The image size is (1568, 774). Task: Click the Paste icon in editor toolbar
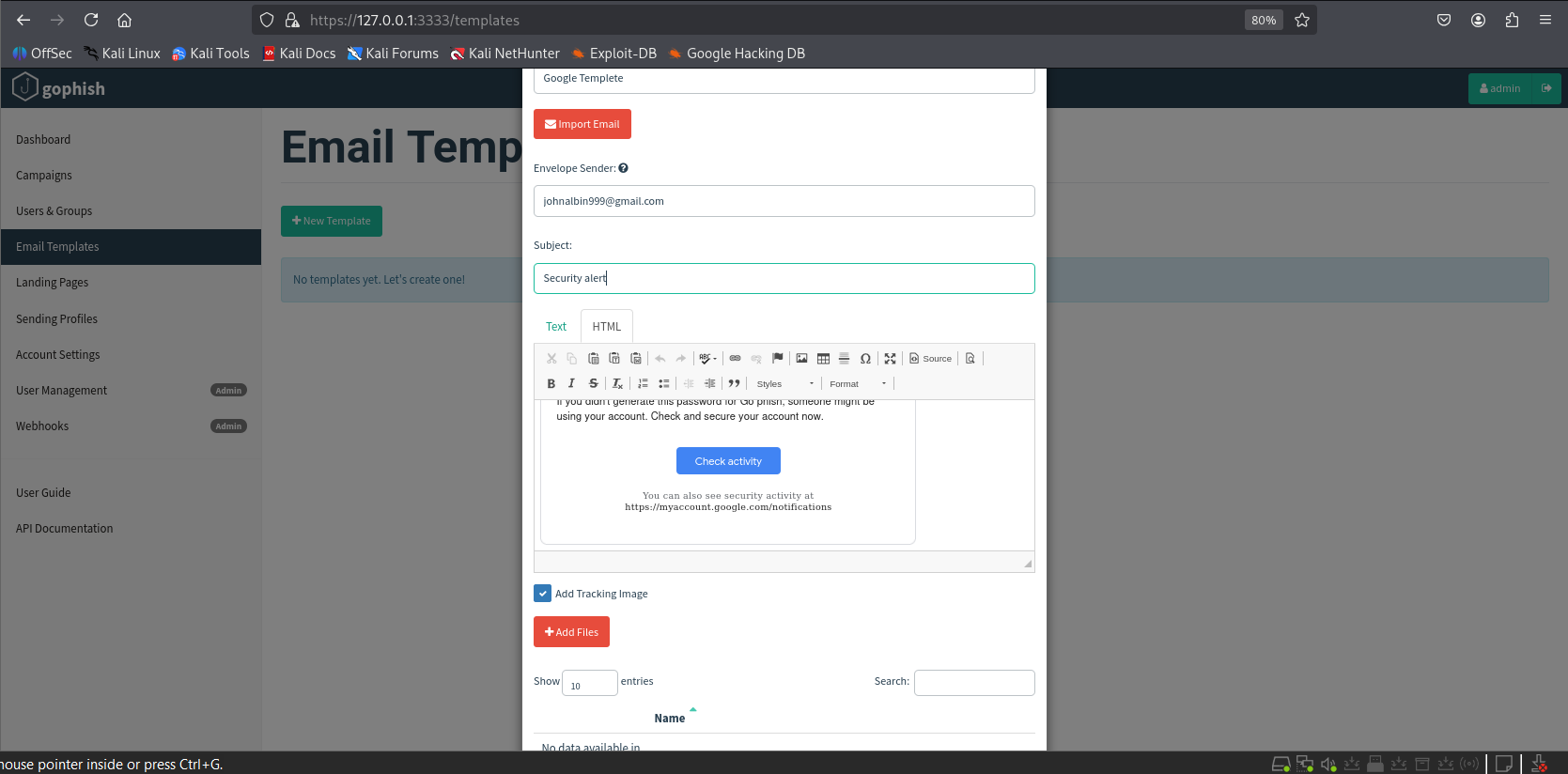pyautogui.click(x=594, y=359)
